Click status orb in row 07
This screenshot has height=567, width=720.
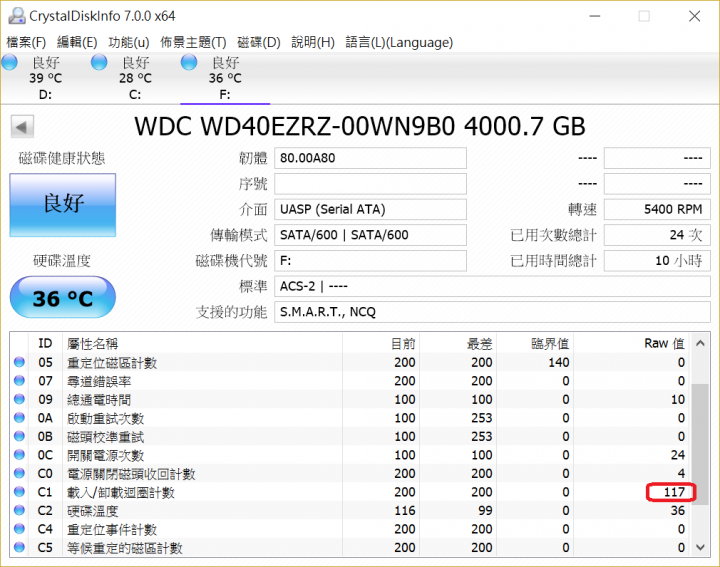(19, 381)
